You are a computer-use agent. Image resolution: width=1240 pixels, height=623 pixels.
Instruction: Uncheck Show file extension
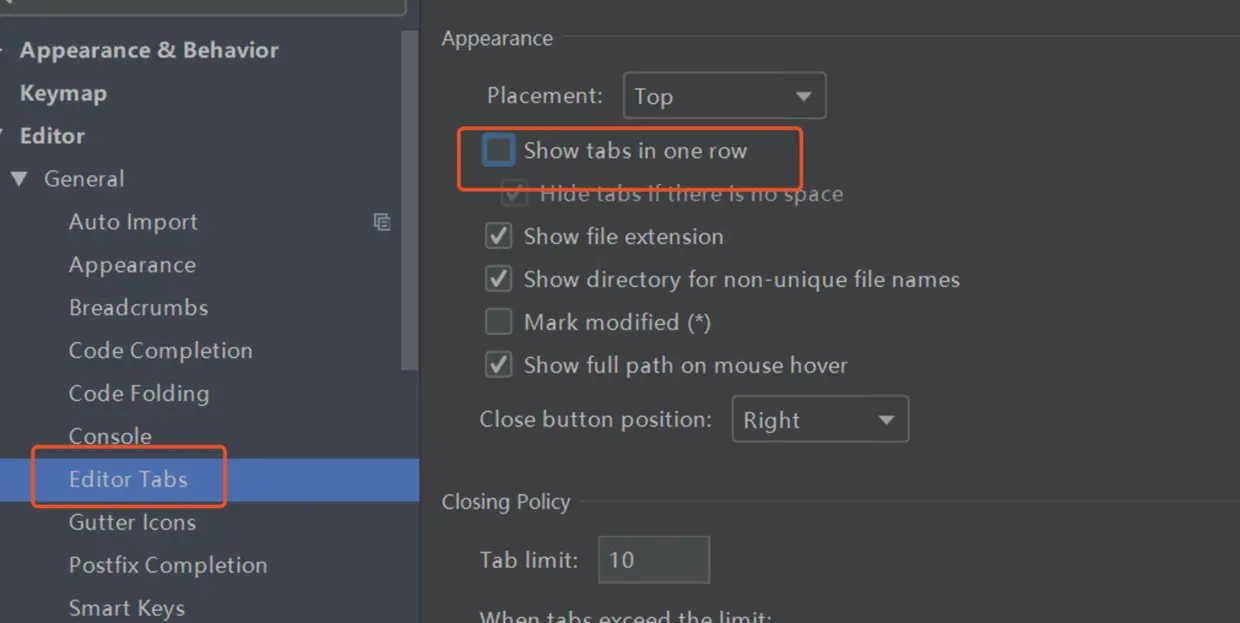click(x=498, y=237)
